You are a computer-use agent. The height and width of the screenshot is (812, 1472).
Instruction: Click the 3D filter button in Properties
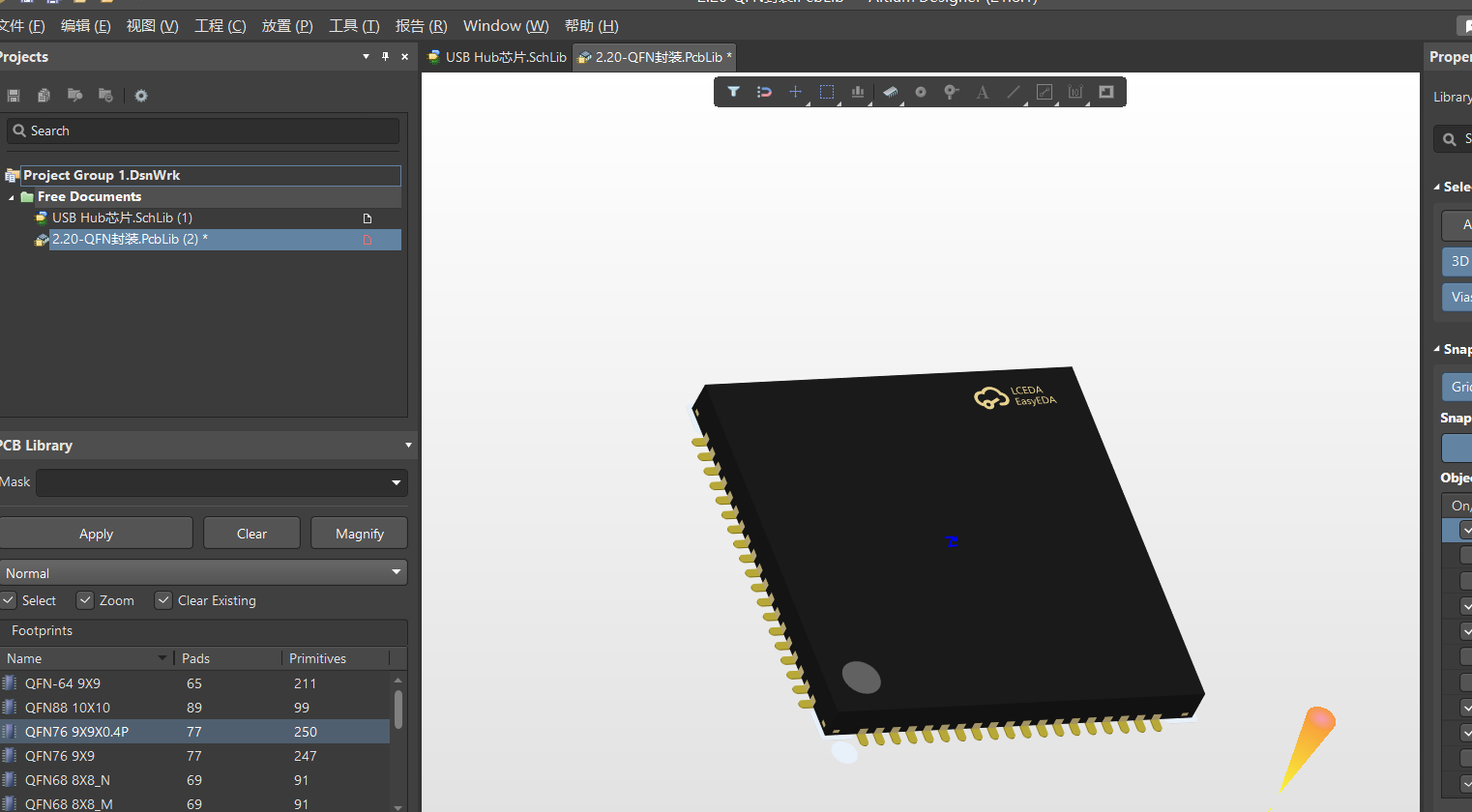(1458, 261)
